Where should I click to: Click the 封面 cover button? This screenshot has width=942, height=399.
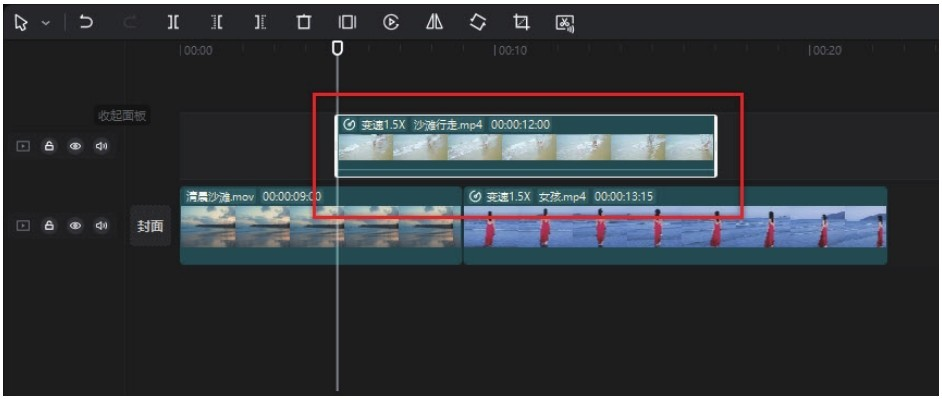150,226
